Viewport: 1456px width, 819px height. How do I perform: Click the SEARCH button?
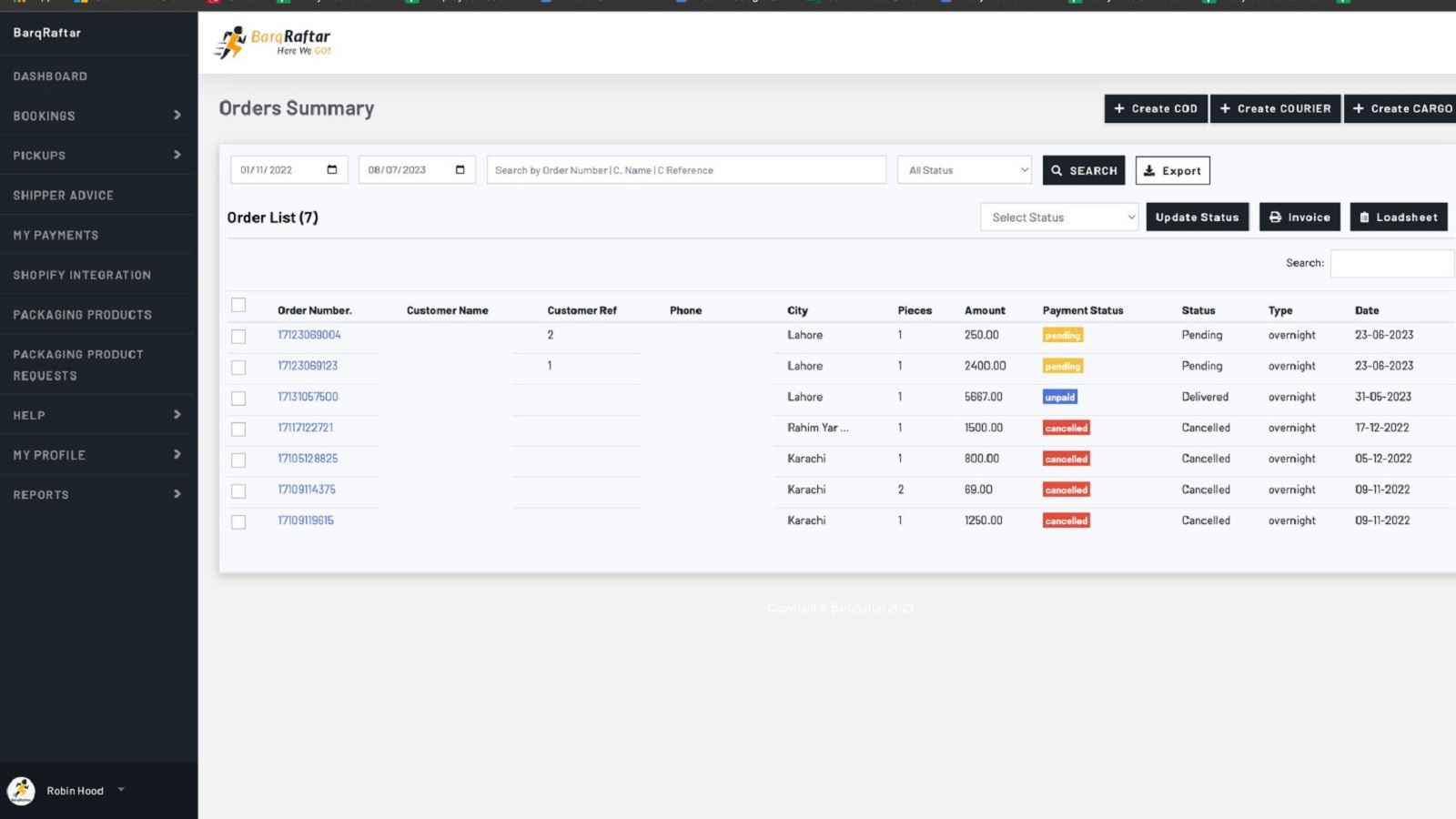(1084, 170)
